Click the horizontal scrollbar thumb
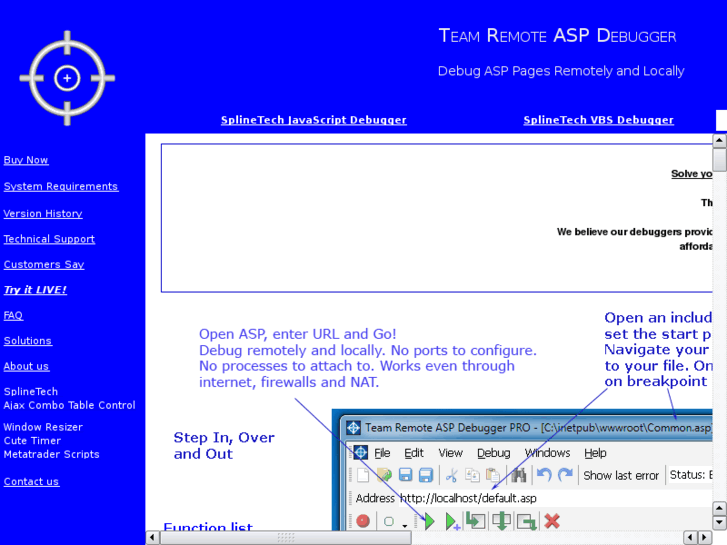 click(x=286, y=537)
